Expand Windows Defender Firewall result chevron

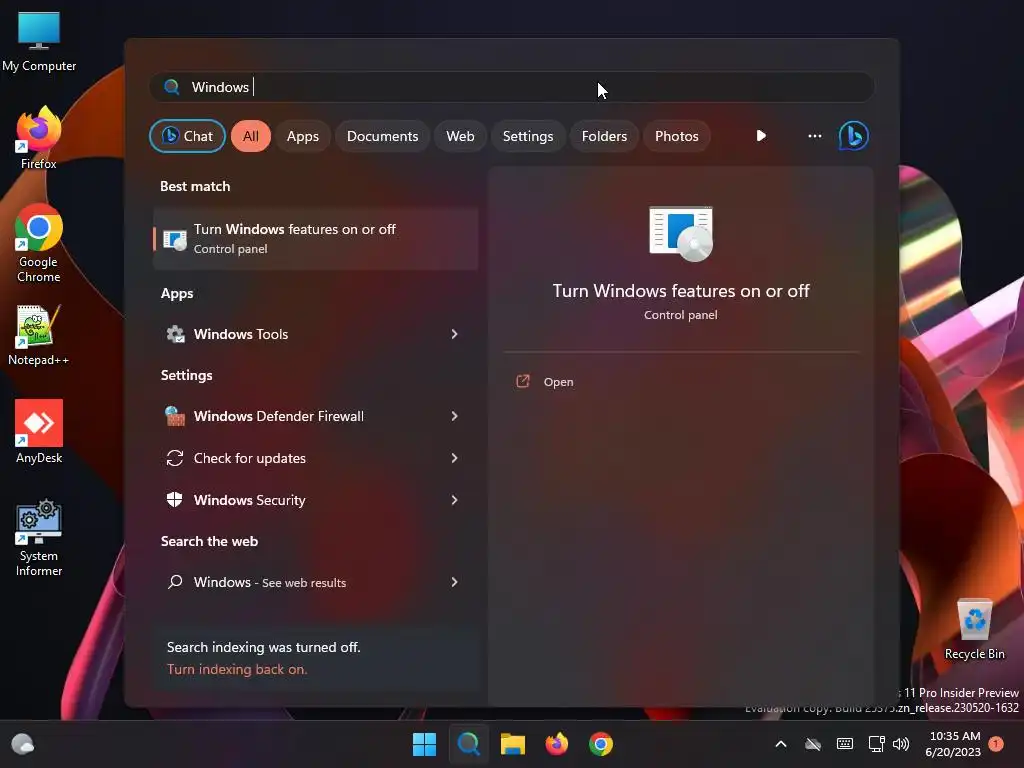click(455, 416)
